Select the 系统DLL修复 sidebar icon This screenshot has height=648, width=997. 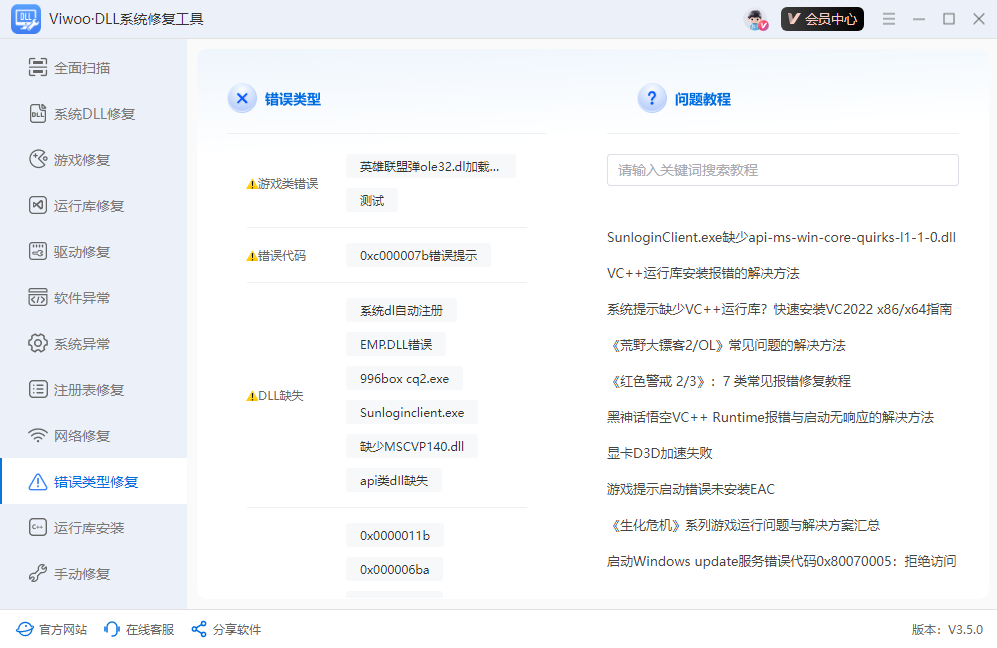click(37, 113)
